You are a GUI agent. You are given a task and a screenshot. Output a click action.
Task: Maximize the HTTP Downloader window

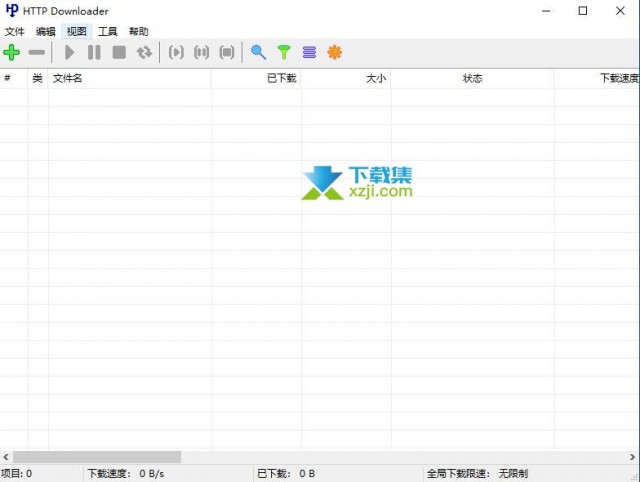(x=583, y=11)
